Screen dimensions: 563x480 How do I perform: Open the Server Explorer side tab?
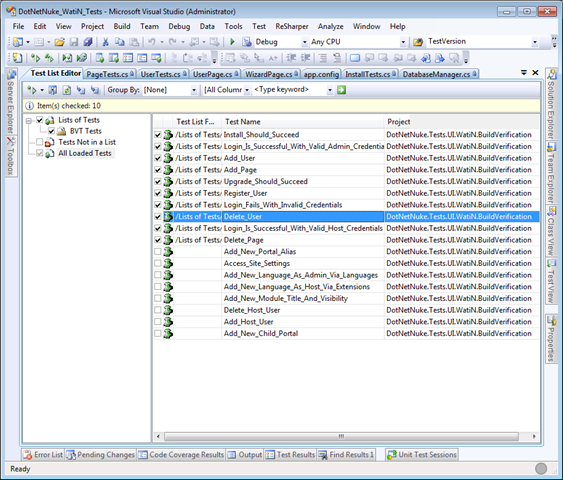coord(11,102)
